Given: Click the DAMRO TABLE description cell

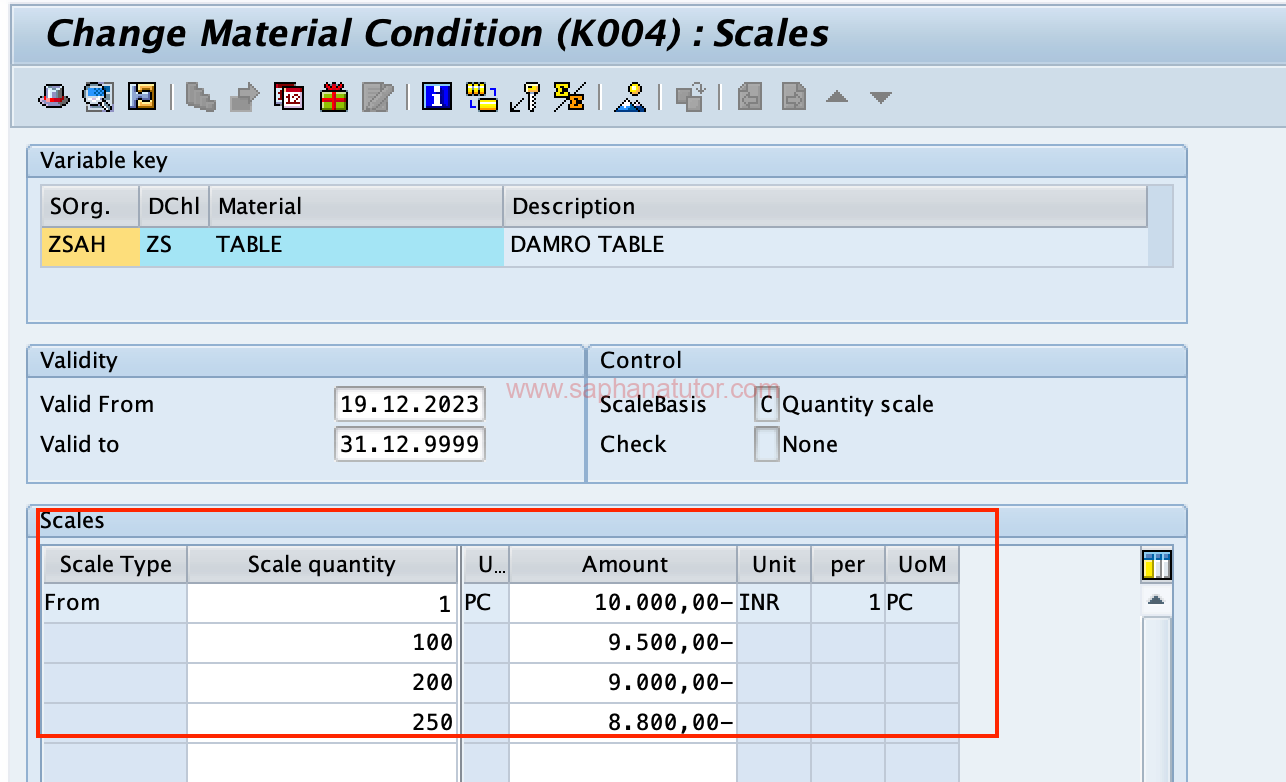Looking at the screenshot, I should (825, 245).
